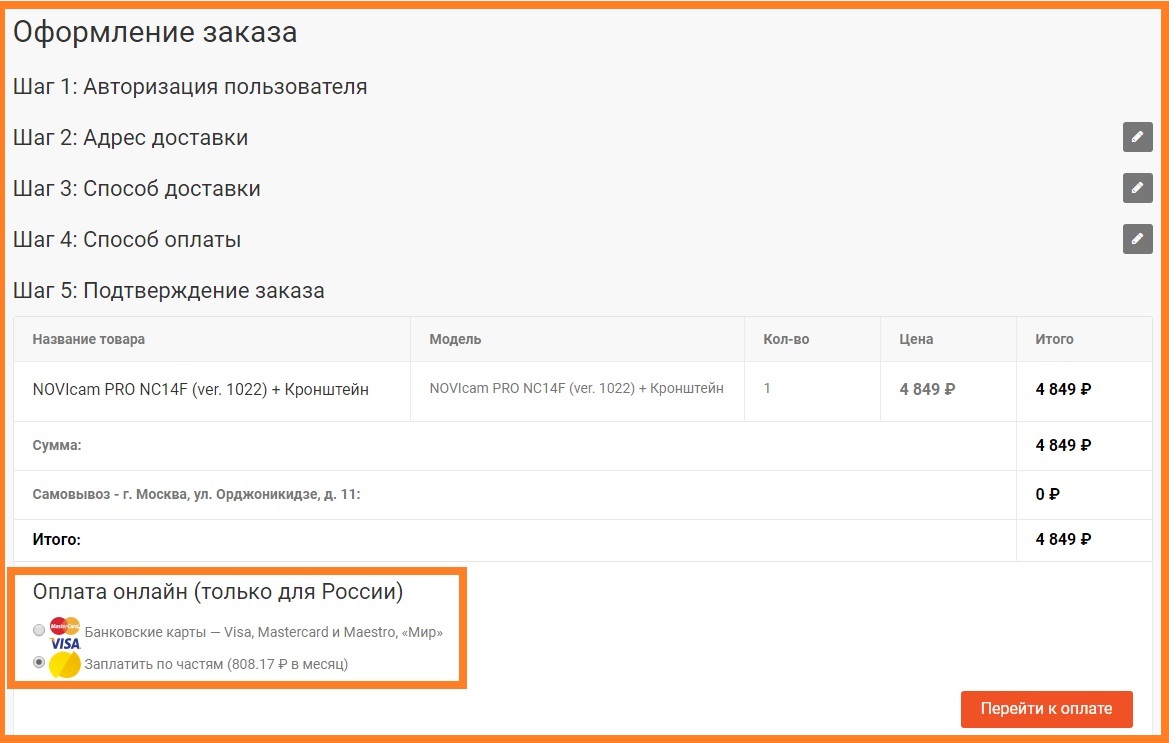Click the MasterCard/Visa logo icon
The image size is (1169, 743).
point(65,633)
